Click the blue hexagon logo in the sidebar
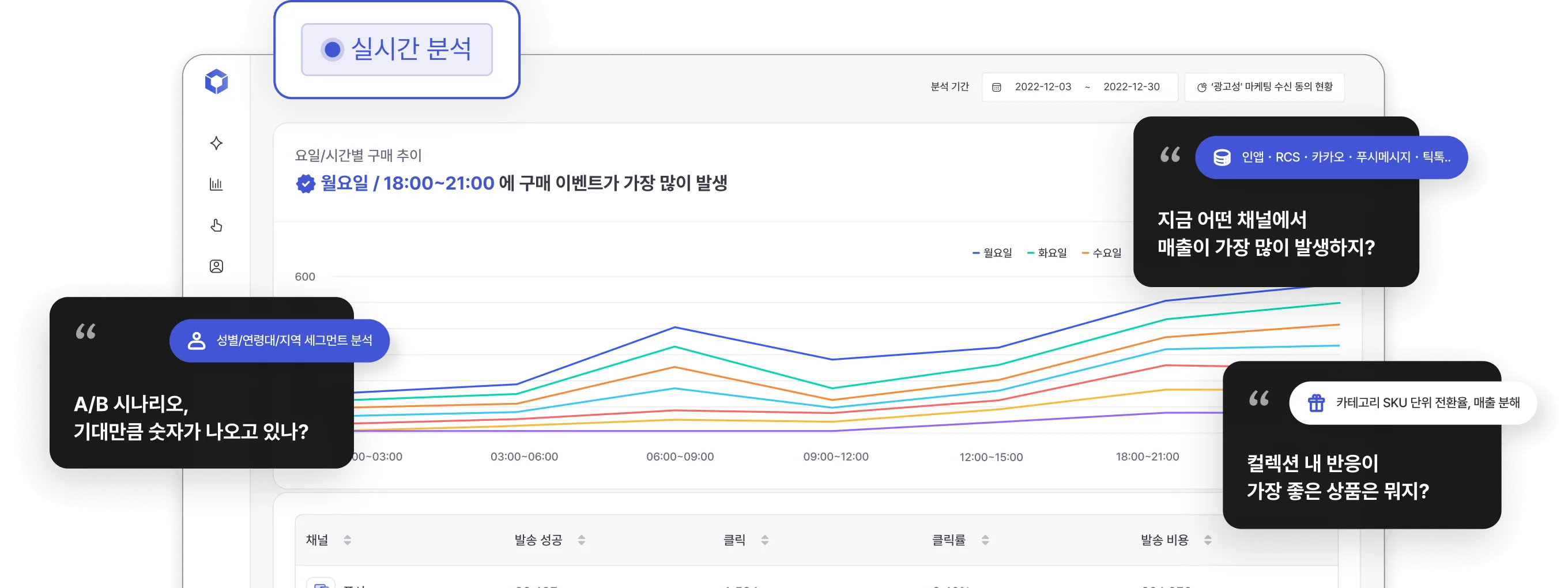Image resolution: width=1568 pixels, height=588 pixels. [x=216, y=81]
